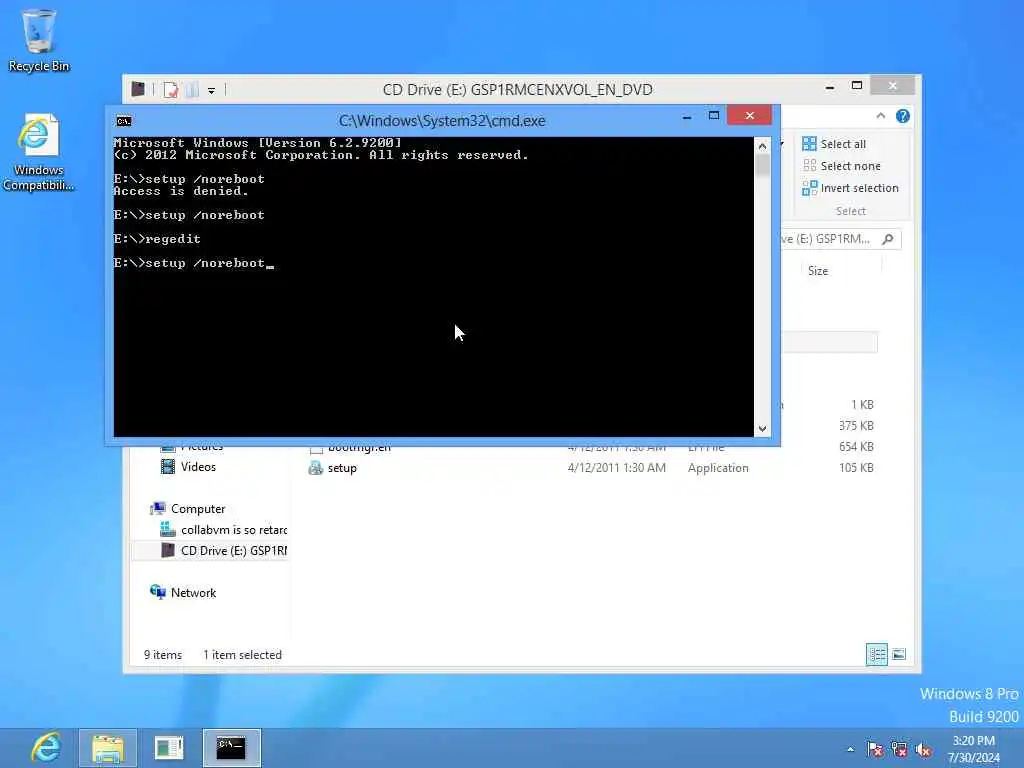Click Select all in ribbon
The image size is (1024, 768).
point(834,144)
